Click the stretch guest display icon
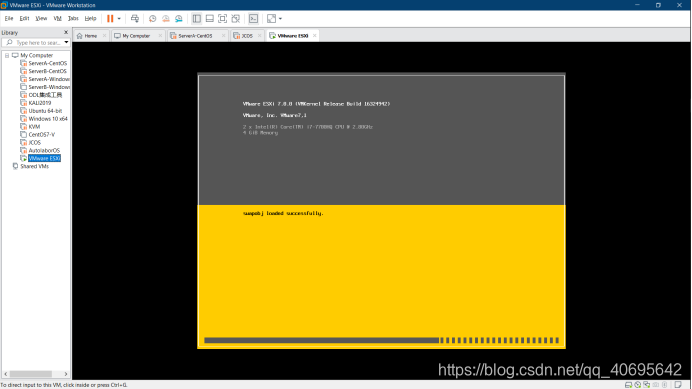The height and width of the screenshot is (389, 692). point(271,19)
